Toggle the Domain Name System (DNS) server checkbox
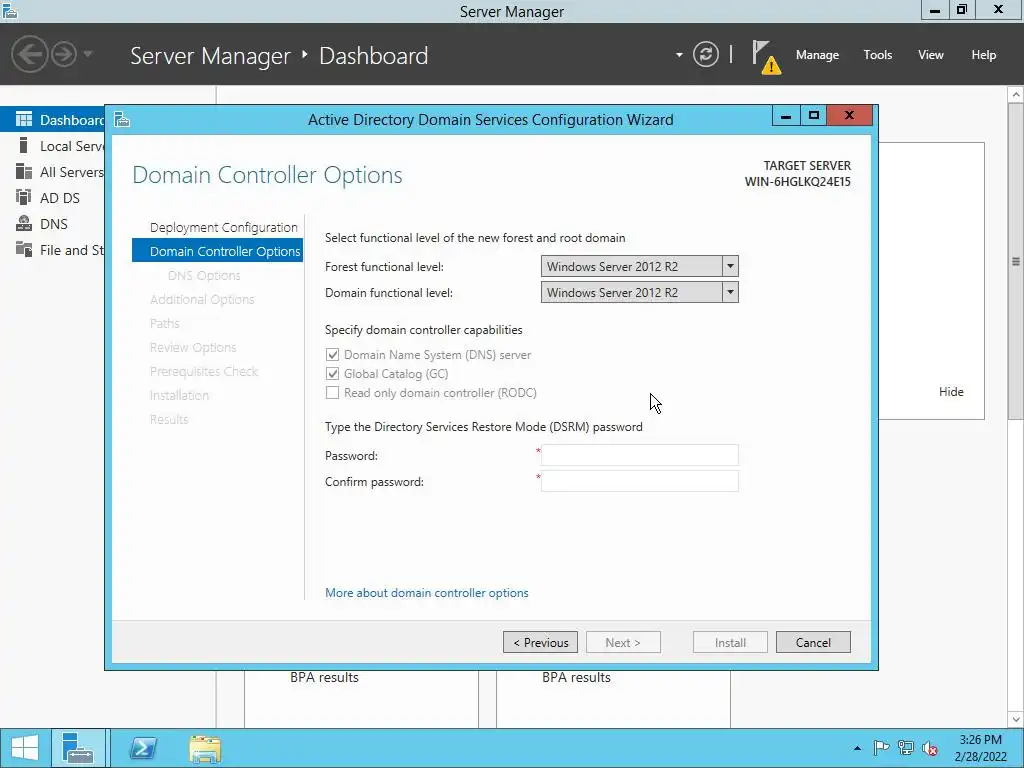 [x=332, y=355]
